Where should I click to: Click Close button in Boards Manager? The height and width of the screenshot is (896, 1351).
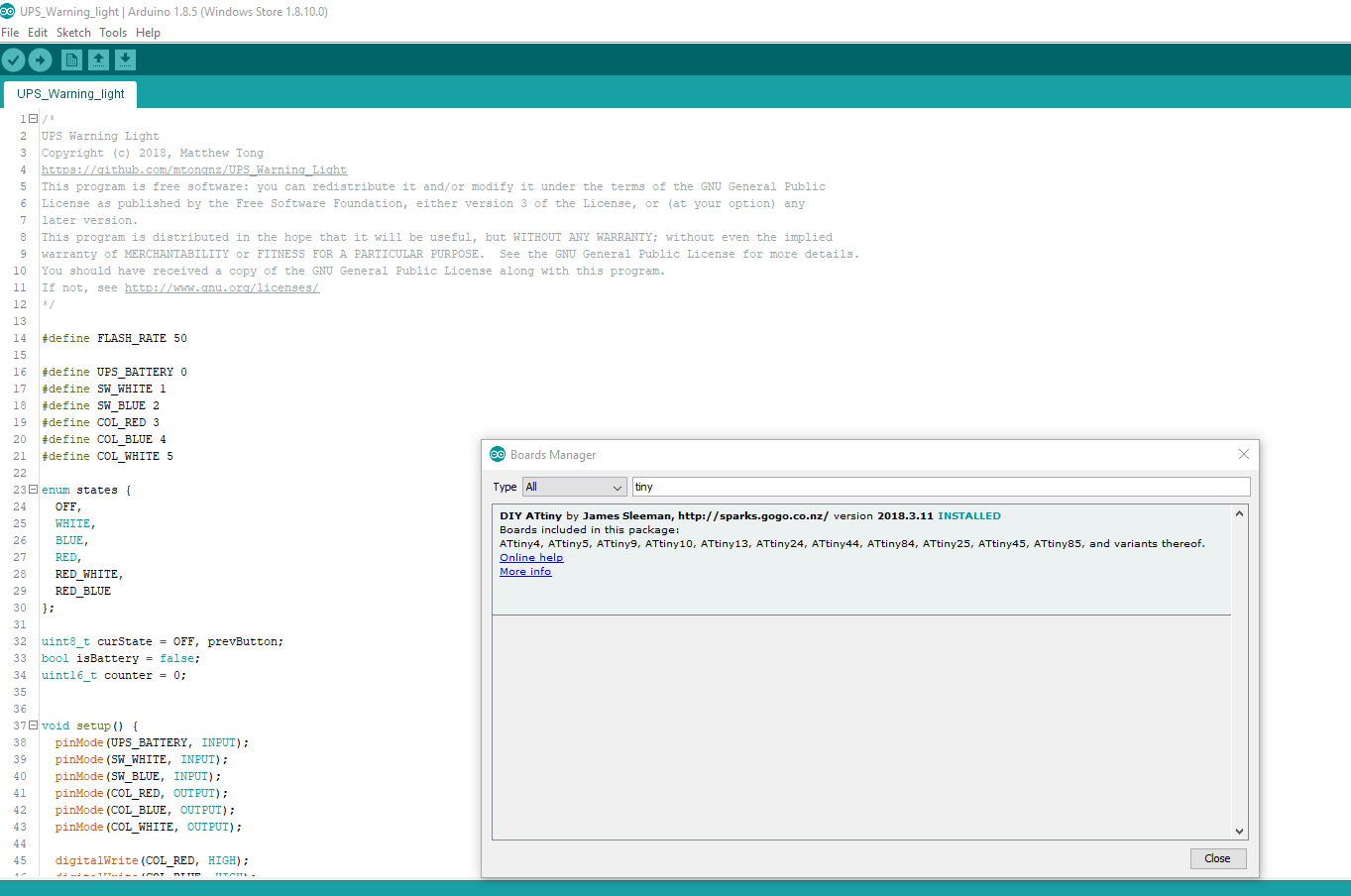1218,858
